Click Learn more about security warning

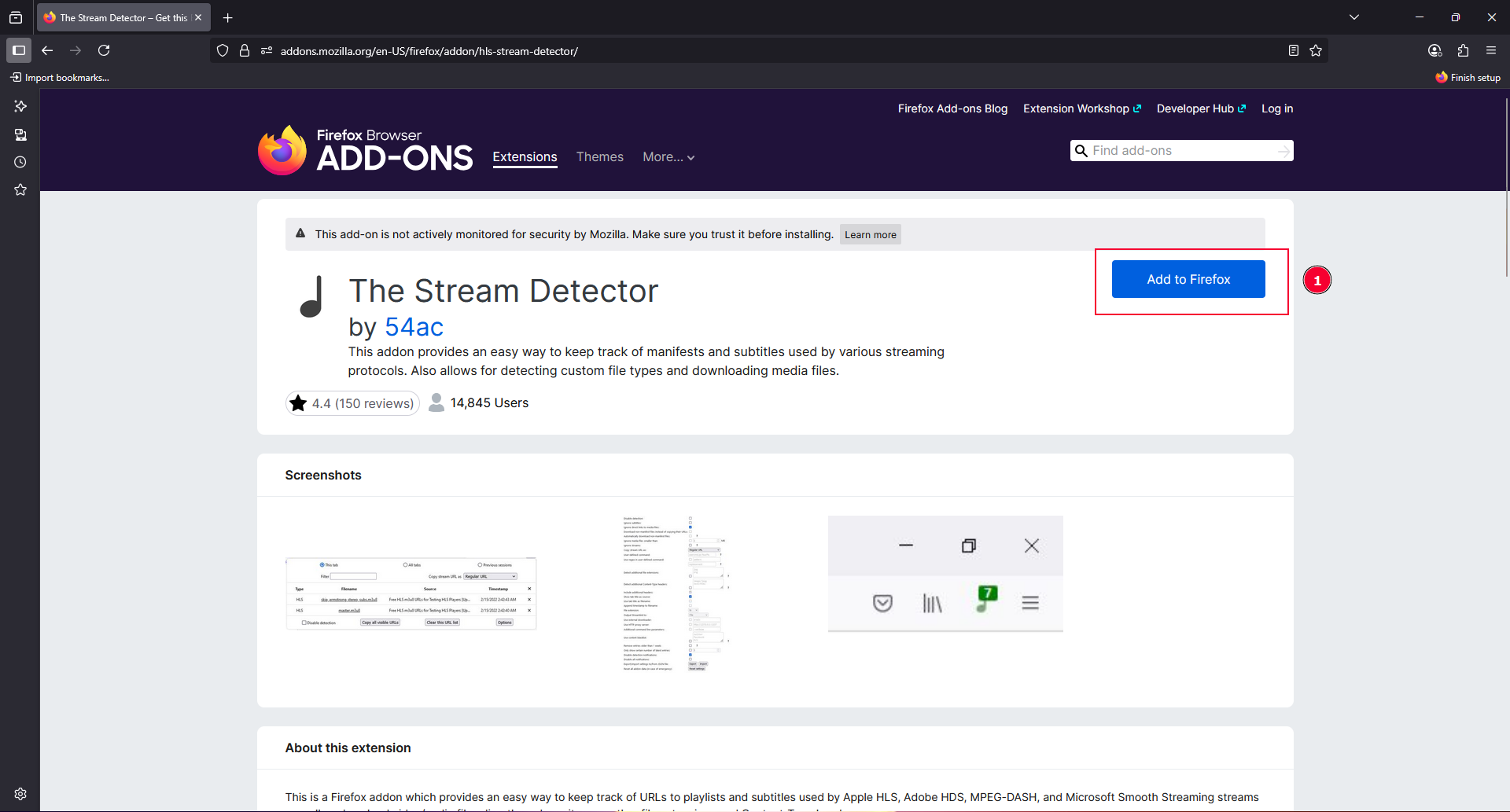(x=870, y=234)
